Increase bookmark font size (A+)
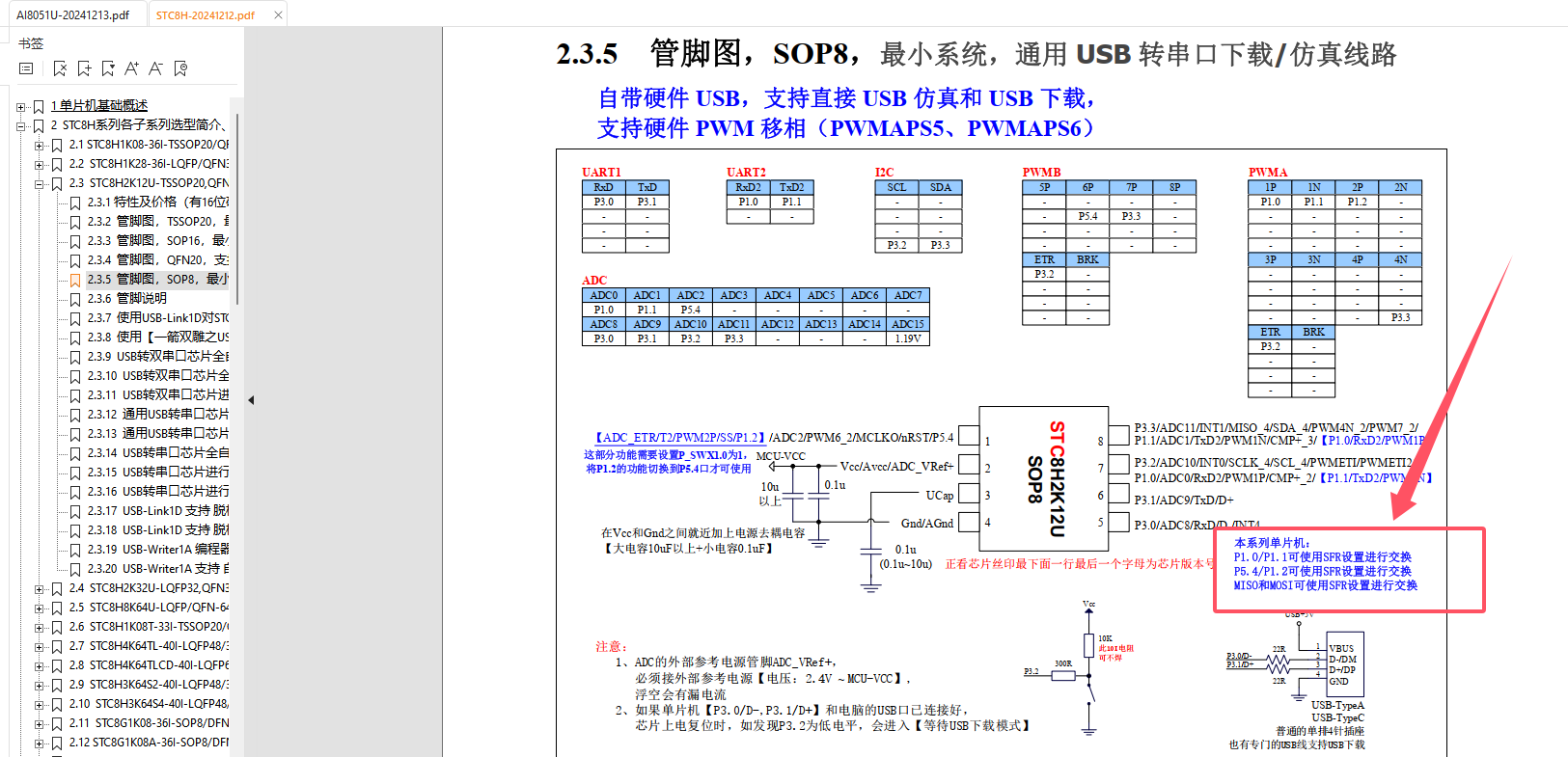1568x757 pixels. 132,68
